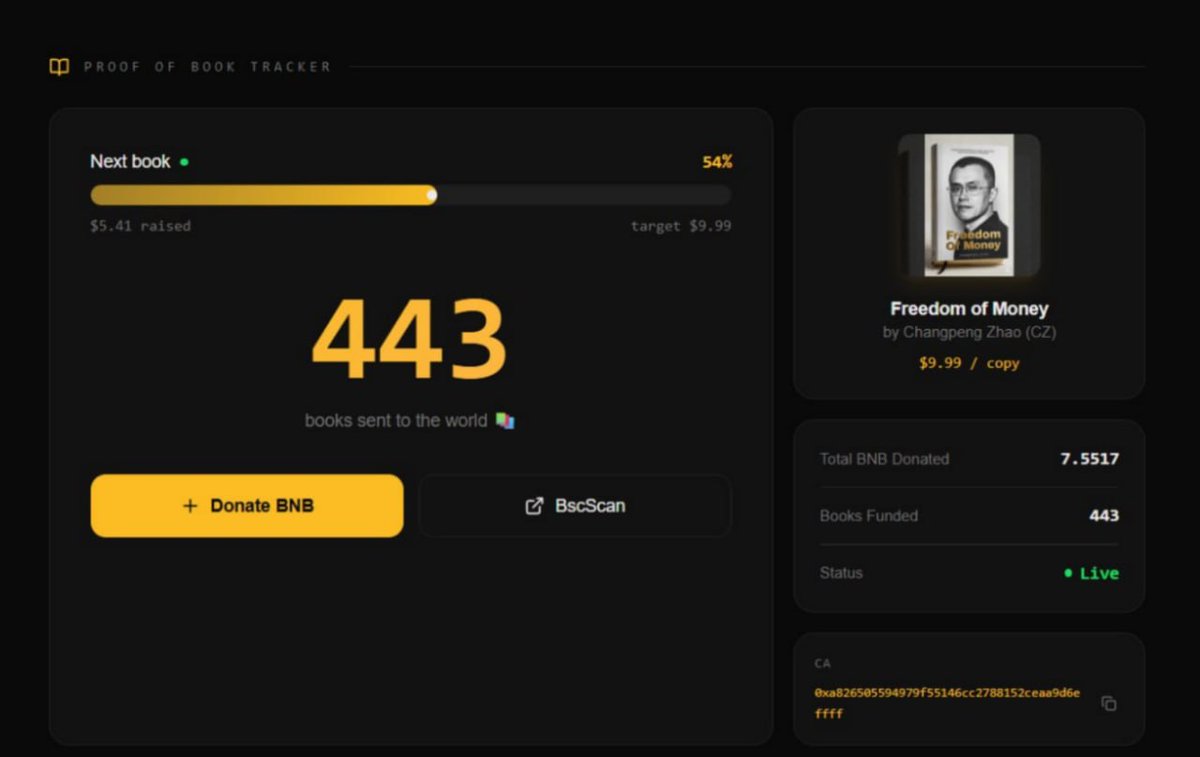Click the 'Freedom of Money' title
1200x757 pixels.
969,309
